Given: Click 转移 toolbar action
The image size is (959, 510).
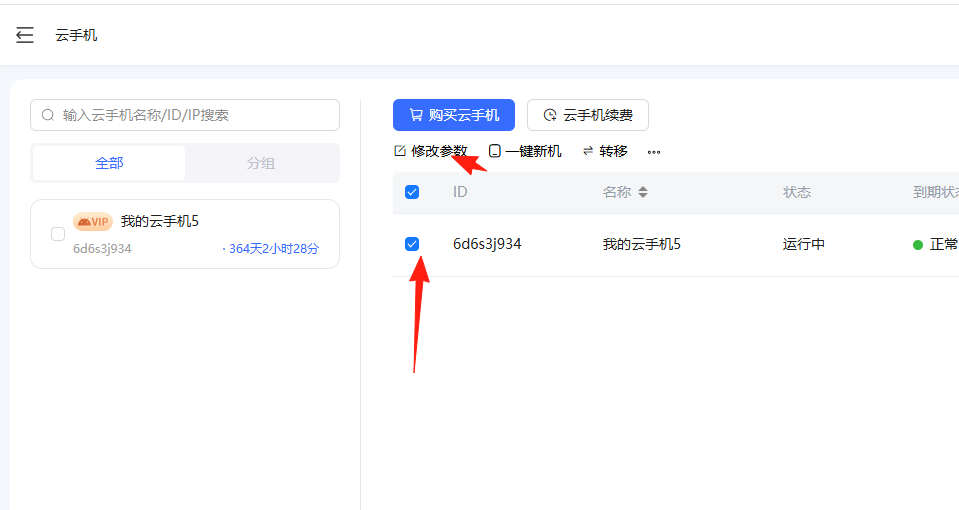Looking at the screenshot, I should [x=605, y=151].
